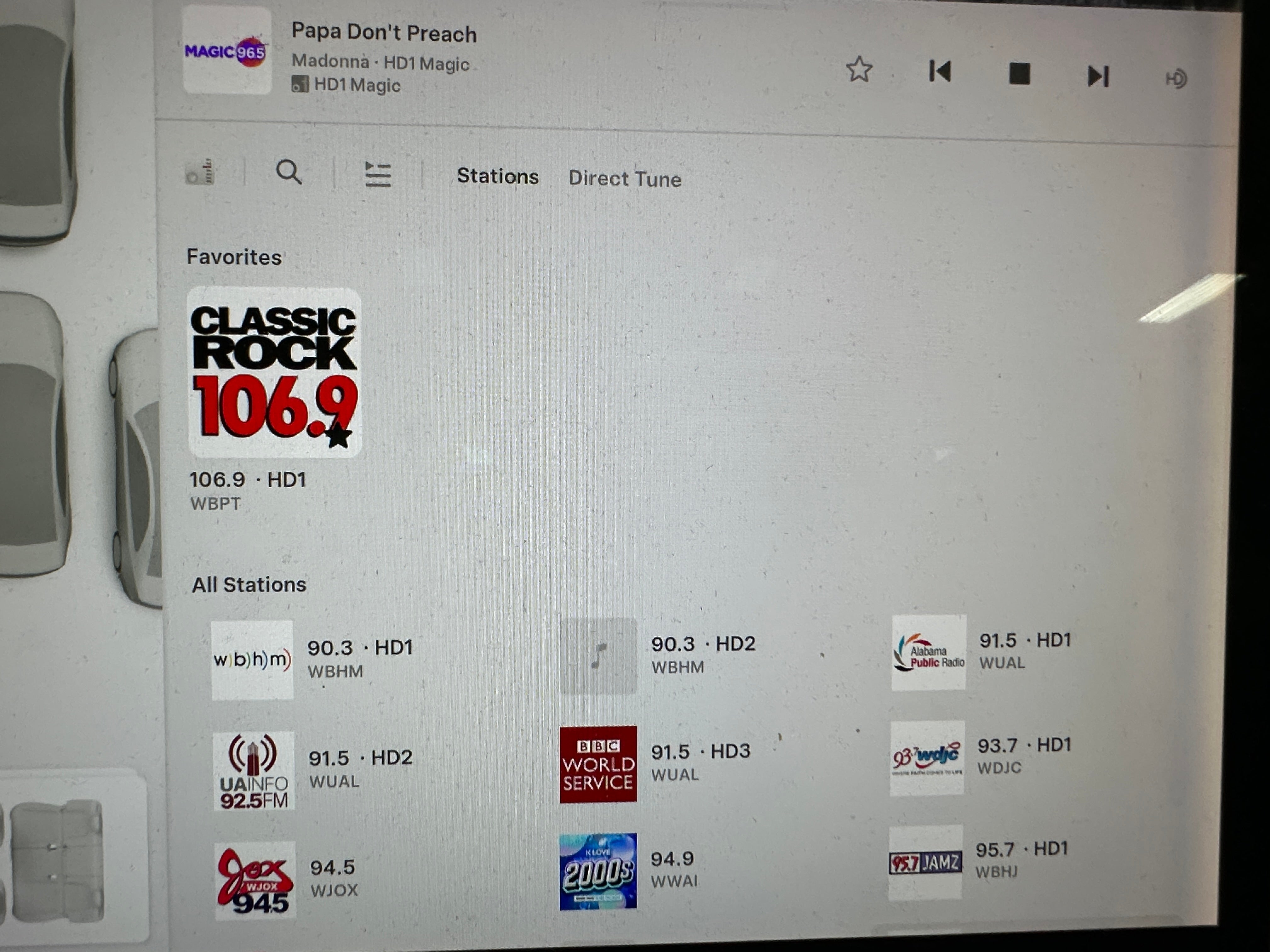1270x952 pixels.
Task: Select the 'HD1 Magic' station line with radio icon
Action: (346, 85)
